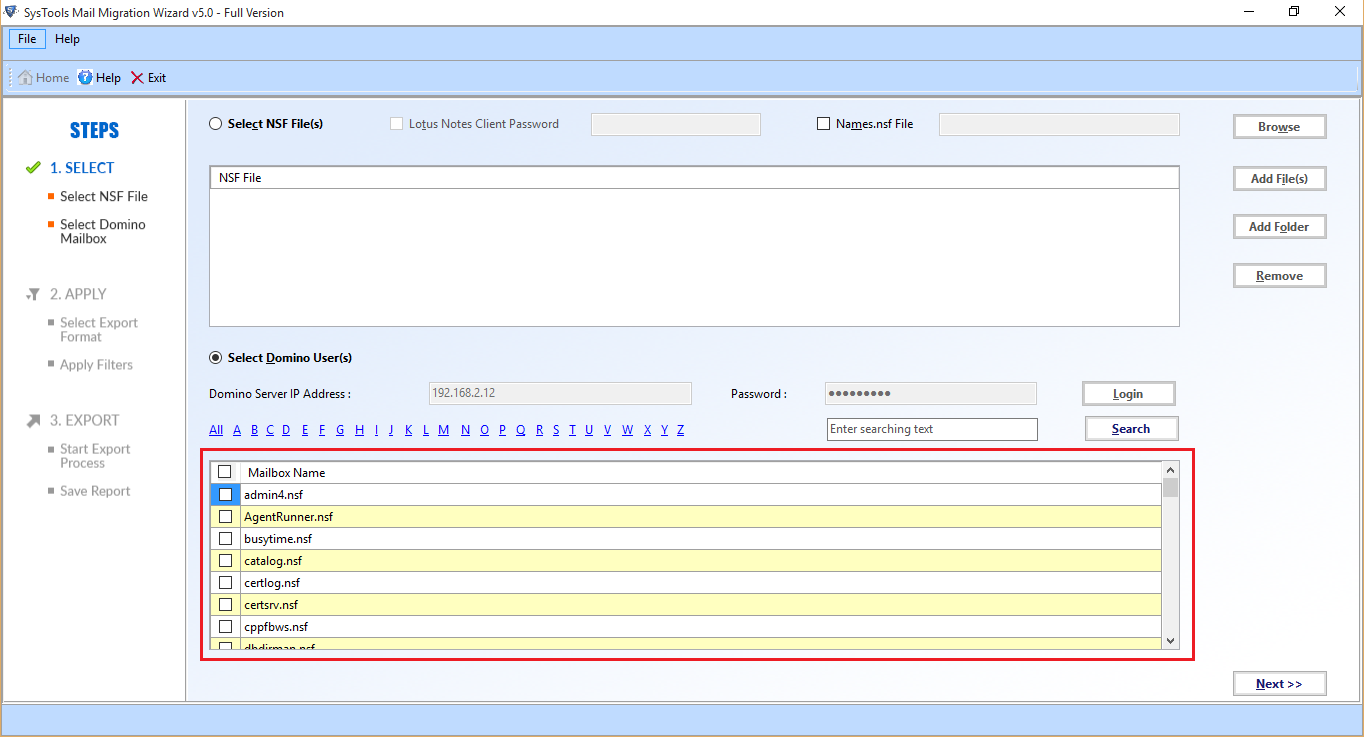Click the Save Report step
1364x737 pixels.
[x=95, y=491]
